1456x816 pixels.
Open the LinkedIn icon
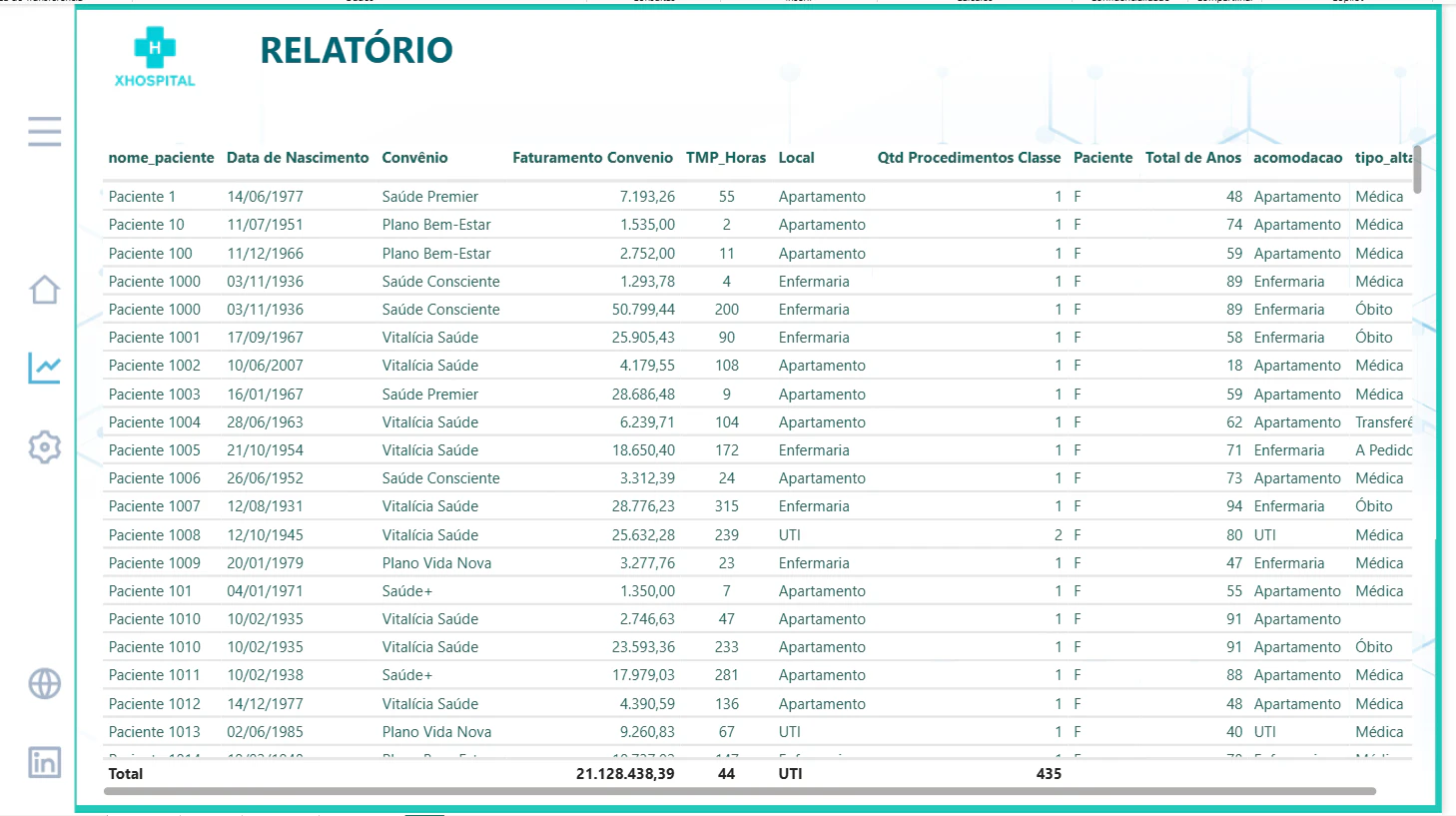pos(44,762)
